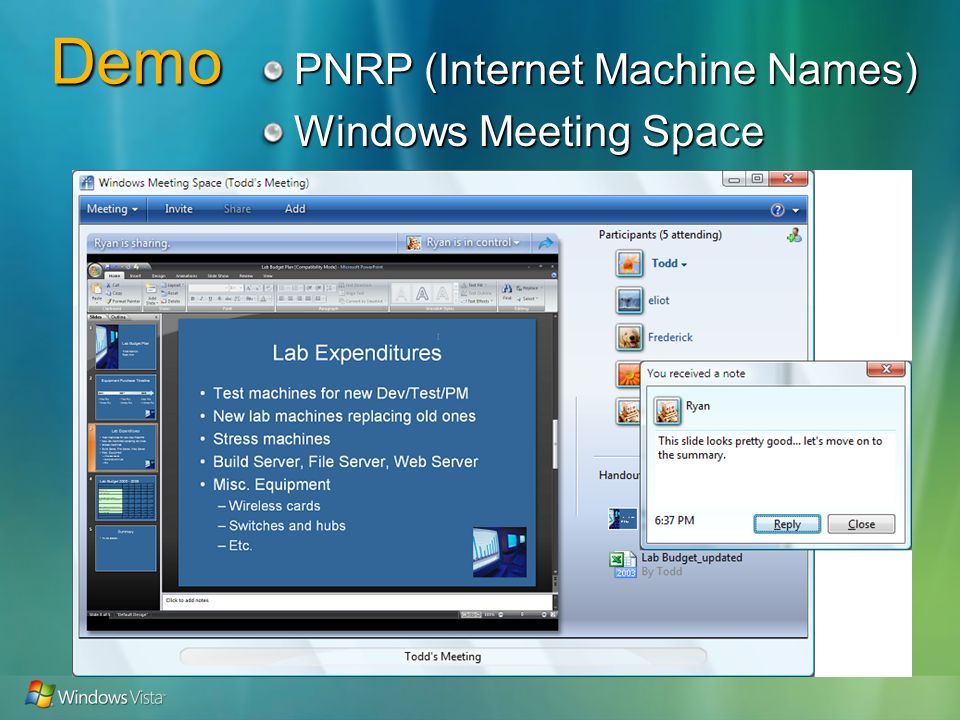
Task: Toggle Underline formatting in the Font group
Action: tap(210, 299)
